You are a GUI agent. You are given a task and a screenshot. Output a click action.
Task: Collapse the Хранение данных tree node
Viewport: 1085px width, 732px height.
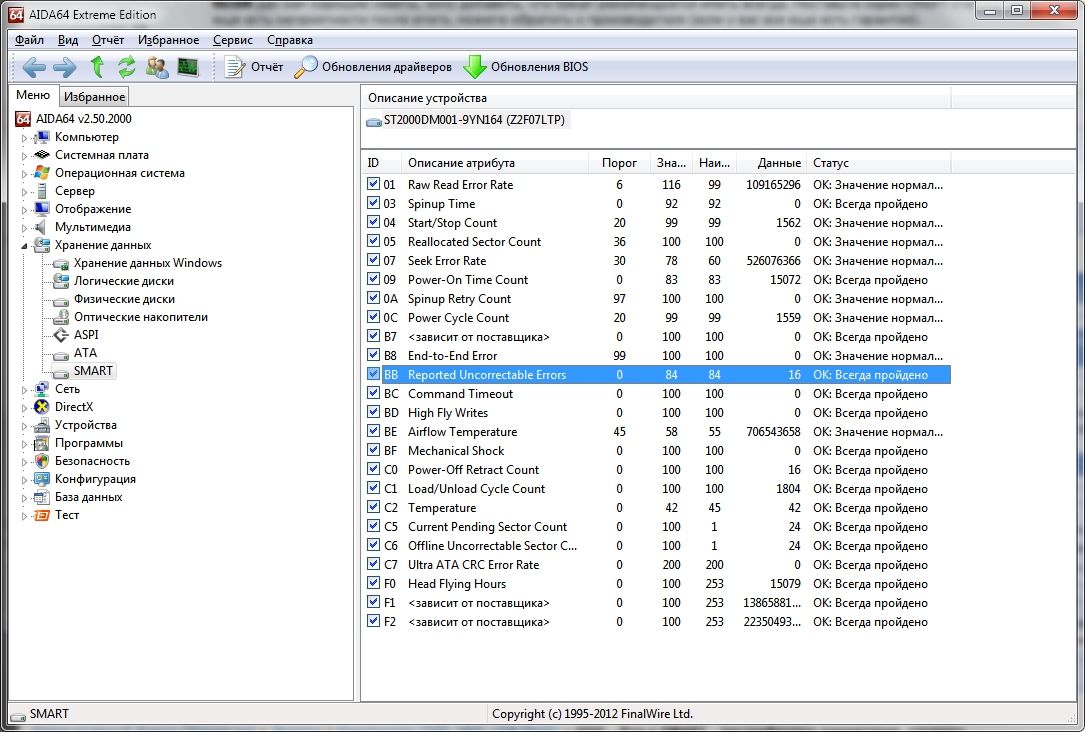click(x=25, y=245)
